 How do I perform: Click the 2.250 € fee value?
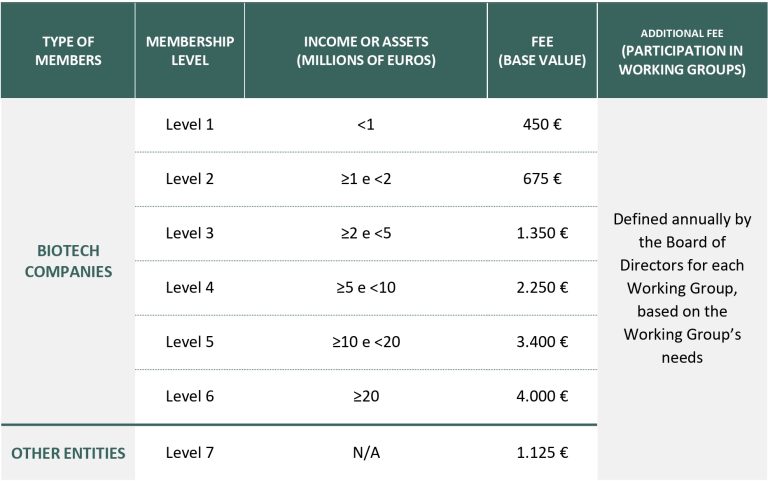tap(542, 287)
